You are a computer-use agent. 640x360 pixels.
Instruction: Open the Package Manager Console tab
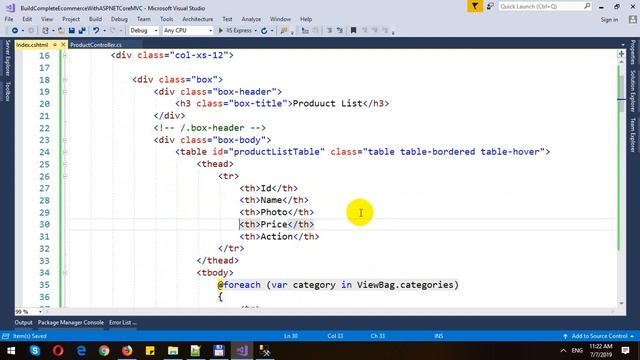[x=71, y=322]
